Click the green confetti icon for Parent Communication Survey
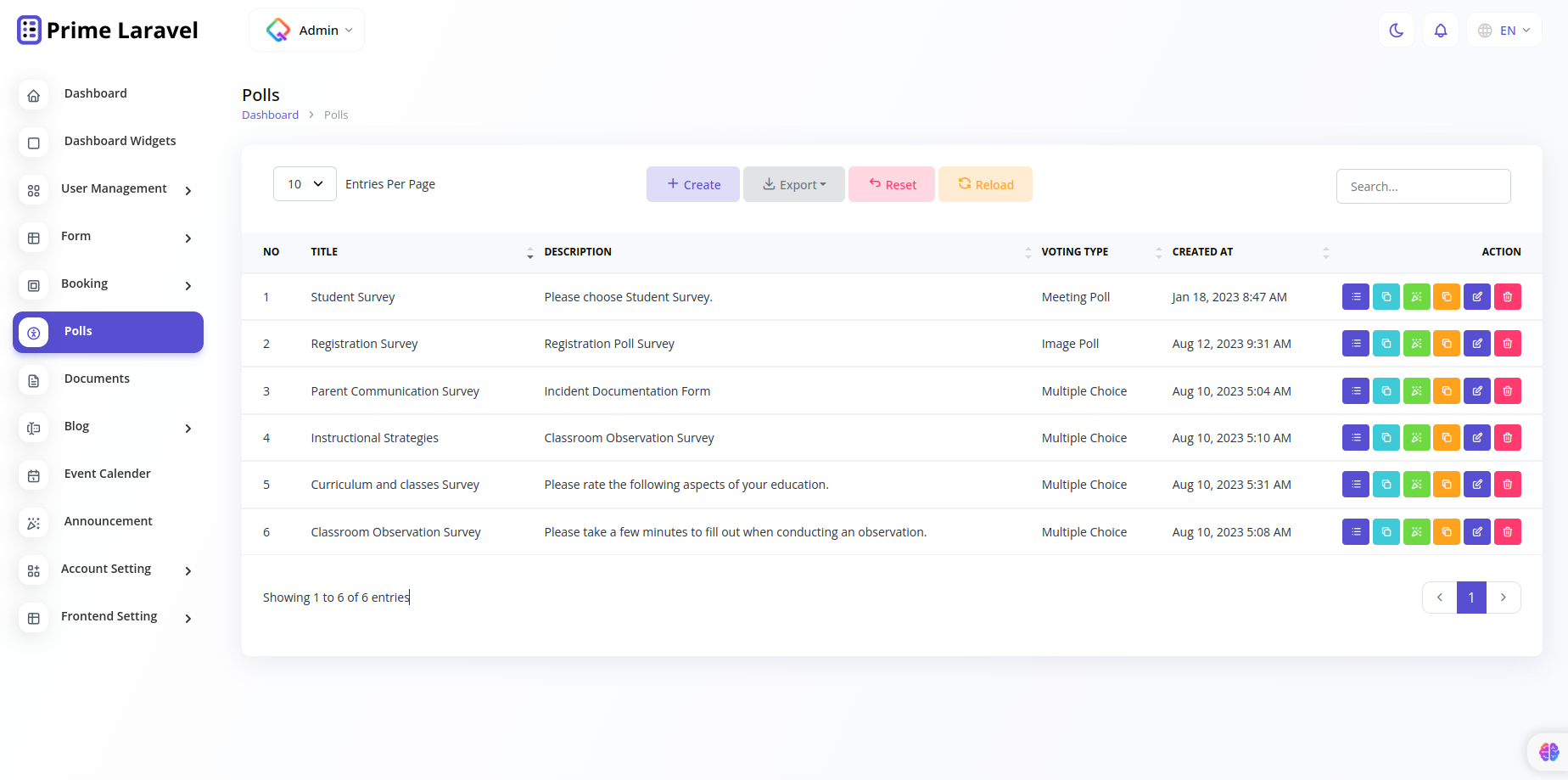Screen dimensions: 1568x780 coord(1416,390)
